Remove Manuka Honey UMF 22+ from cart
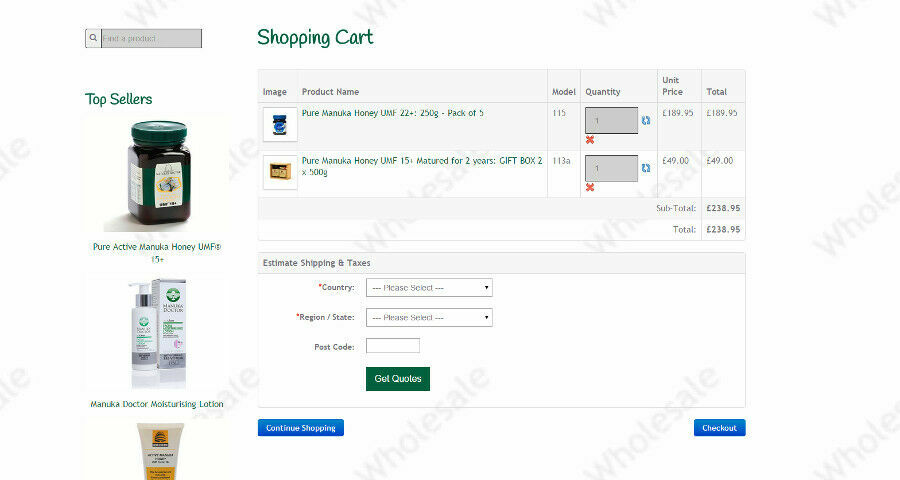 coord(589,140)
